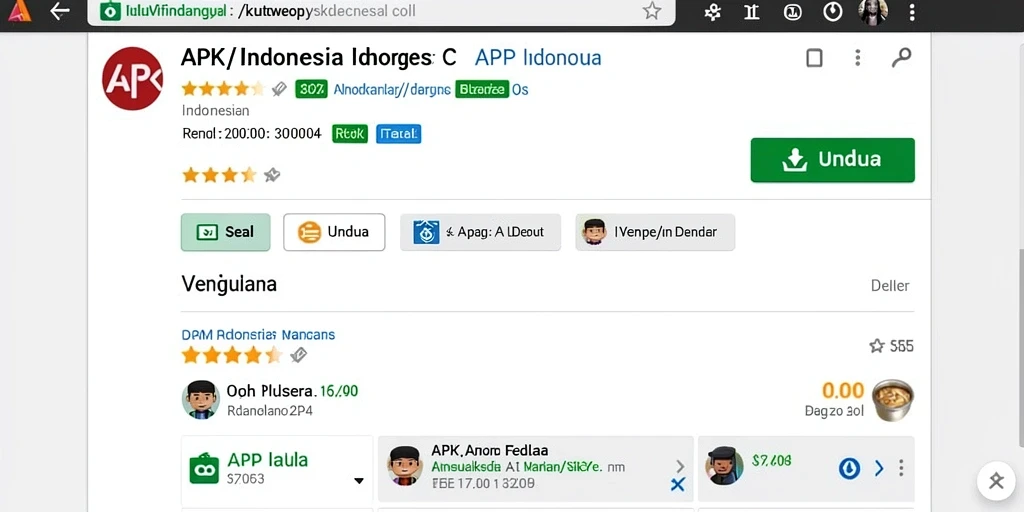The height and width of the screenshot is (512, 1024).
Task: Bookmark page with address bar star
Action: (x=651, y=10)
